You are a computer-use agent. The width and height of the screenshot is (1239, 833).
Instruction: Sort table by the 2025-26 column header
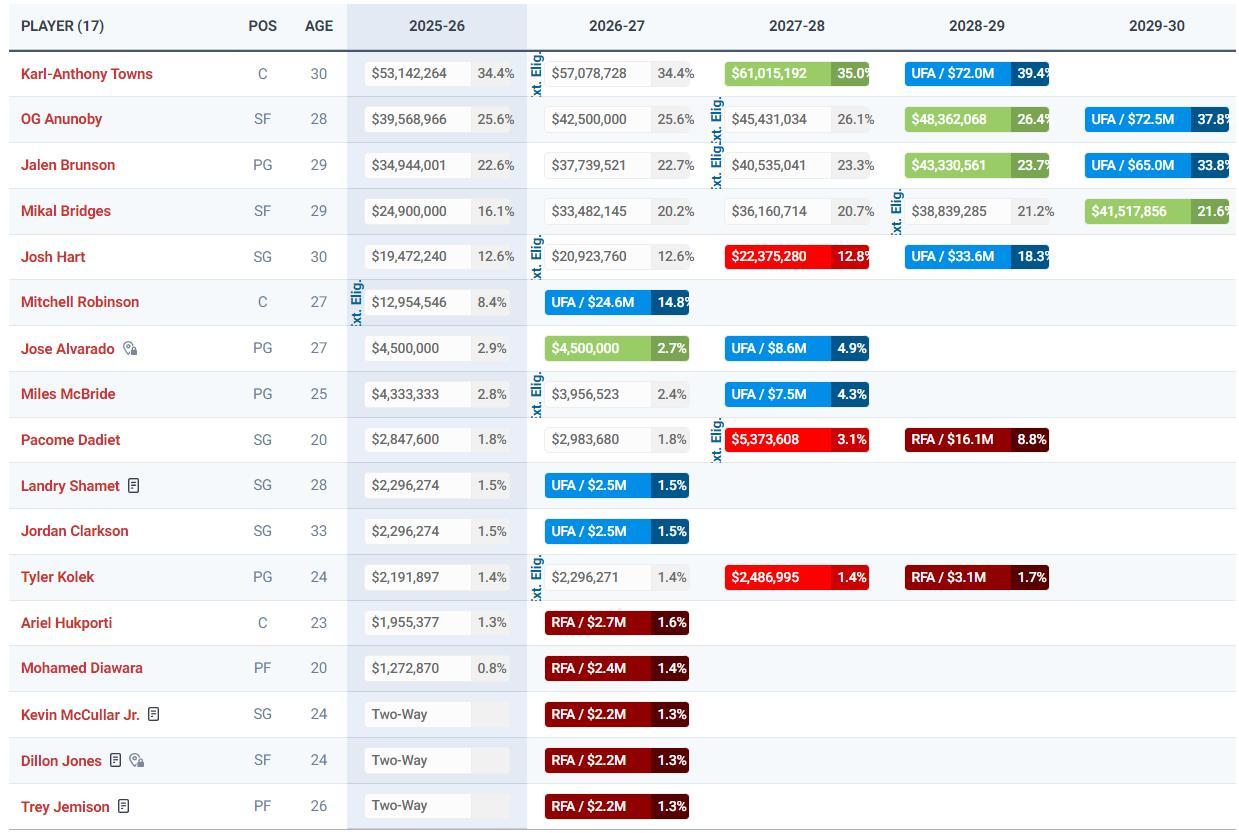point(436,26)
